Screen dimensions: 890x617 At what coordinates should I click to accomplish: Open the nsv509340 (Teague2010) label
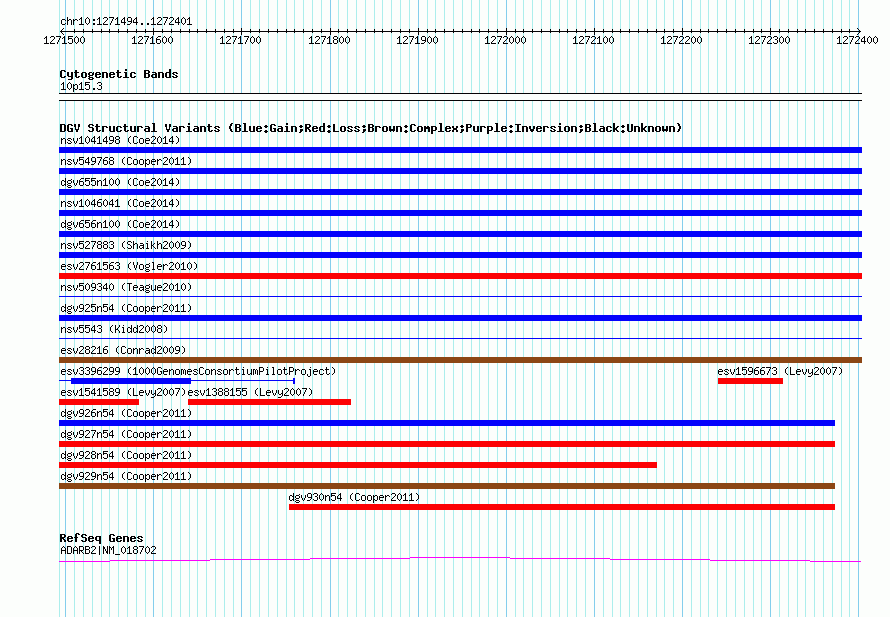[126, 287]
